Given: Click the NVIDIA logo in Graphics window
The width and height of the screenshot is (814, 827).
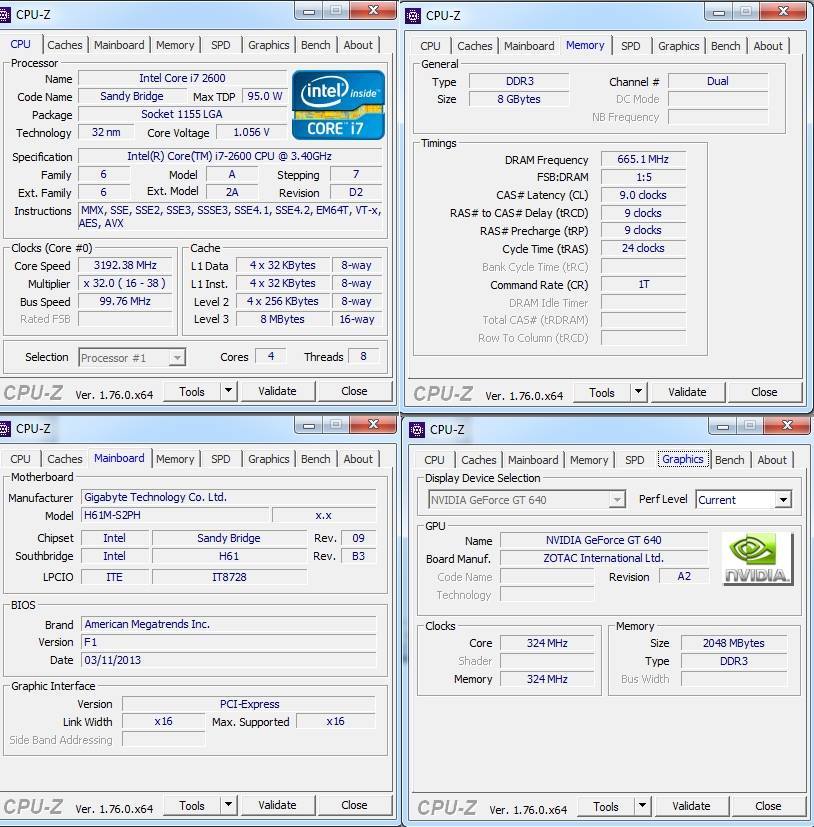Looking at the screenshot, I should pos(757,559).
